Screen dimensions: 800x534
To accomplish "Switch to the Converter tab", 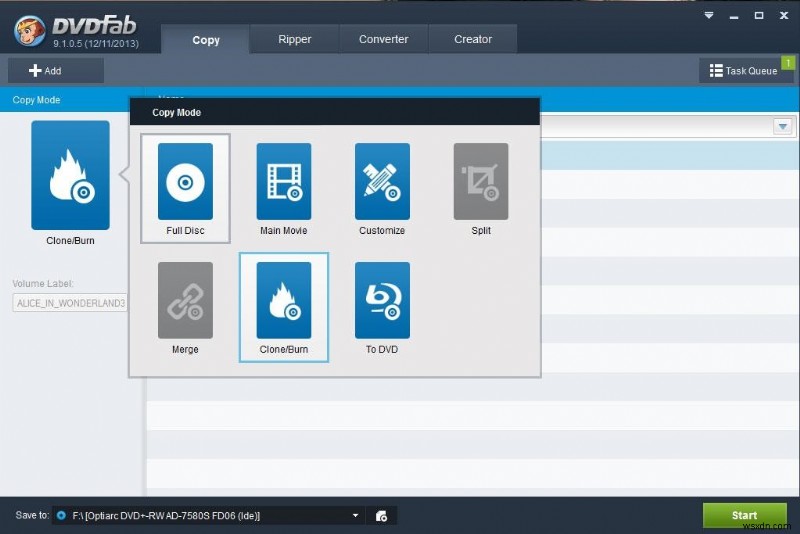I will (383, 39).
